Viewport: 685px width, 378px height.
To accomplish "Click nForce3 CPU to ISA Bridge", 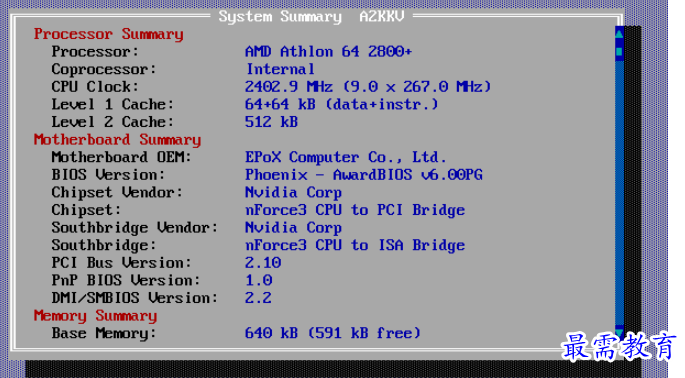I will pyautogui.click(x=355, y=245).
